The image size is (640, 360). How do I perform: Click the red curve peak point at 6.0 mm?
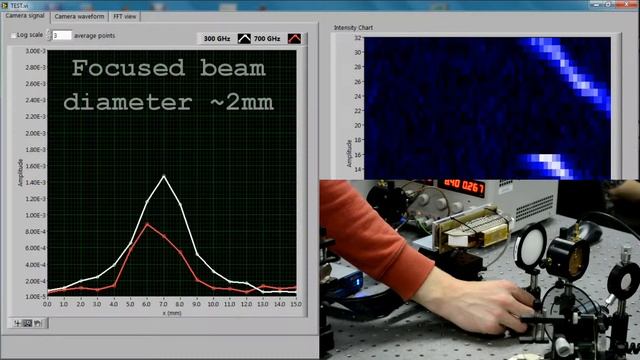click(x=147, y=224)
